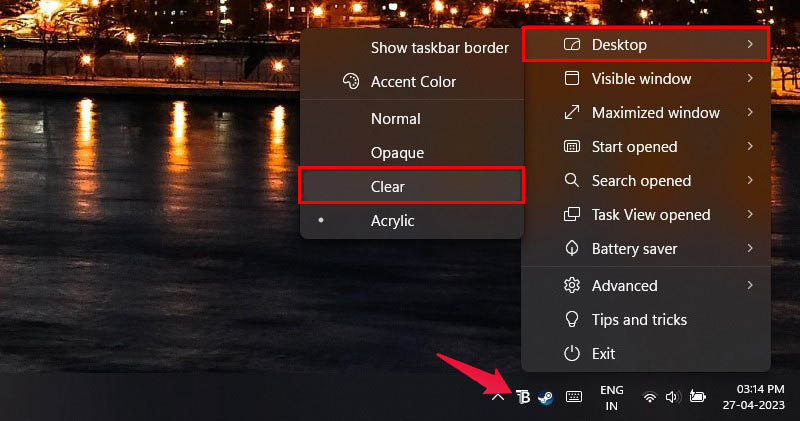Expand the Battery saver submenu arrow
Viewport: 800px width, 421px height.
(x=750, y=248)
